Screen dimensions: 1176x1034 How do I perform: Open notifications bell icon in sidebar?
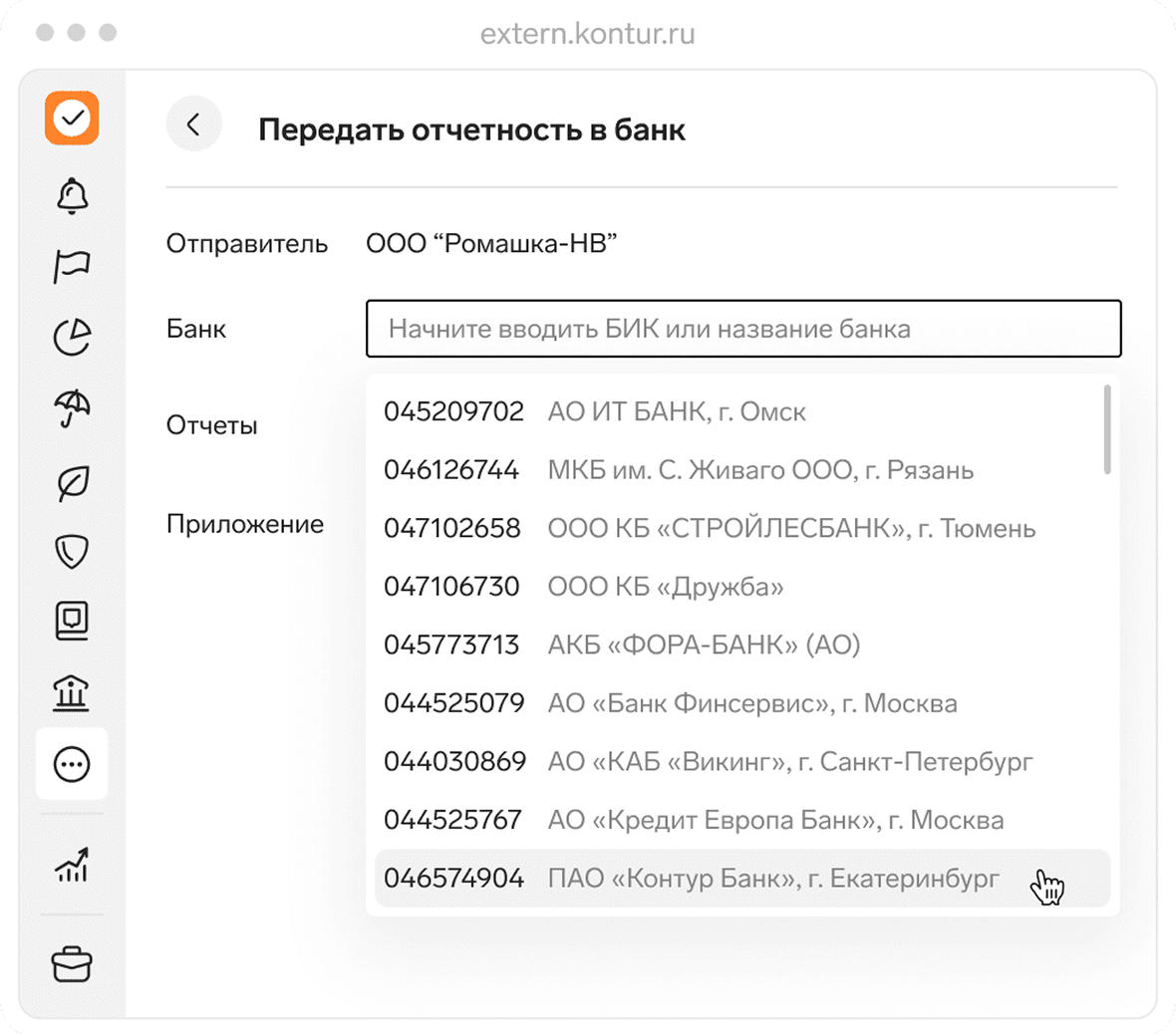tap(72, 196)
